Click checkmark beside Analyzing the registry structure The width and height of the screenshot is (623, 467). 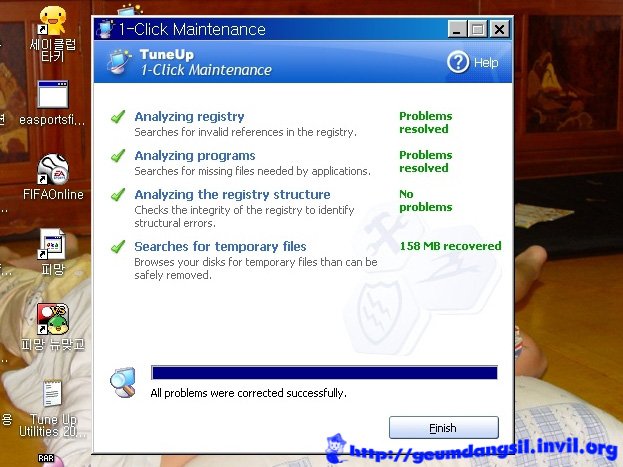(118, 194)
